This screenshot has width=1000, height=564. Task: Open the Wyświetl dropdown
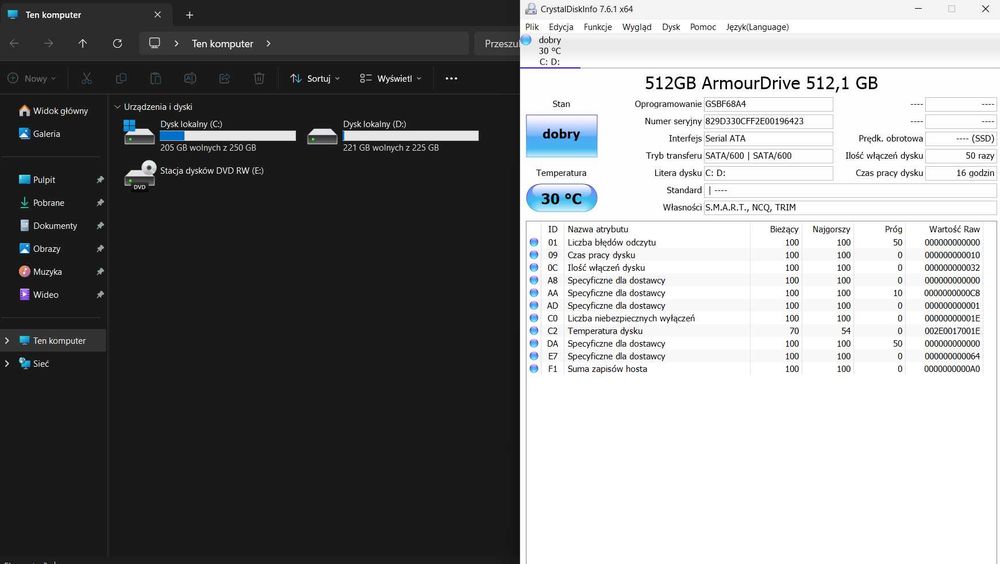click(x=390, y=78)
